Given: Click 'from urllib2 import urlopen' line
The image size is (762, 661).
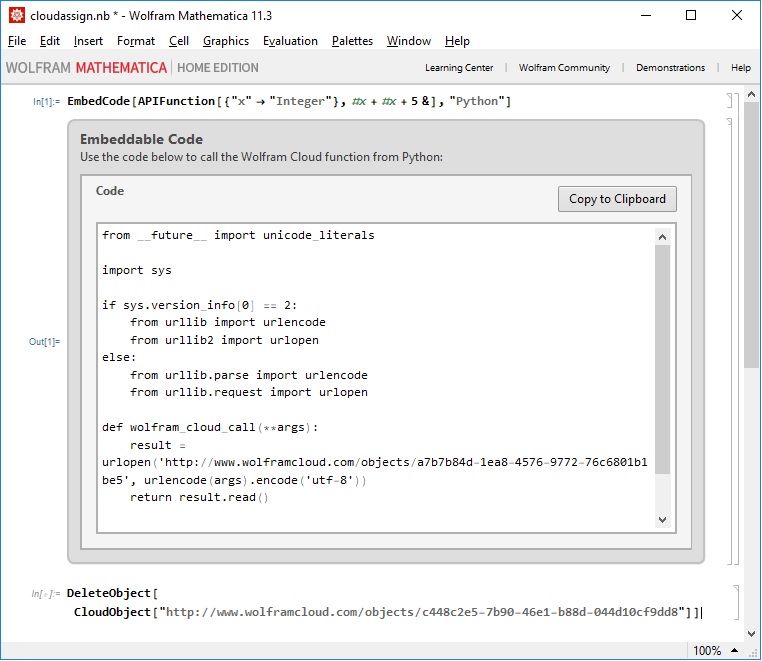Looking at the screenshot, I should (x=224, y=340).
